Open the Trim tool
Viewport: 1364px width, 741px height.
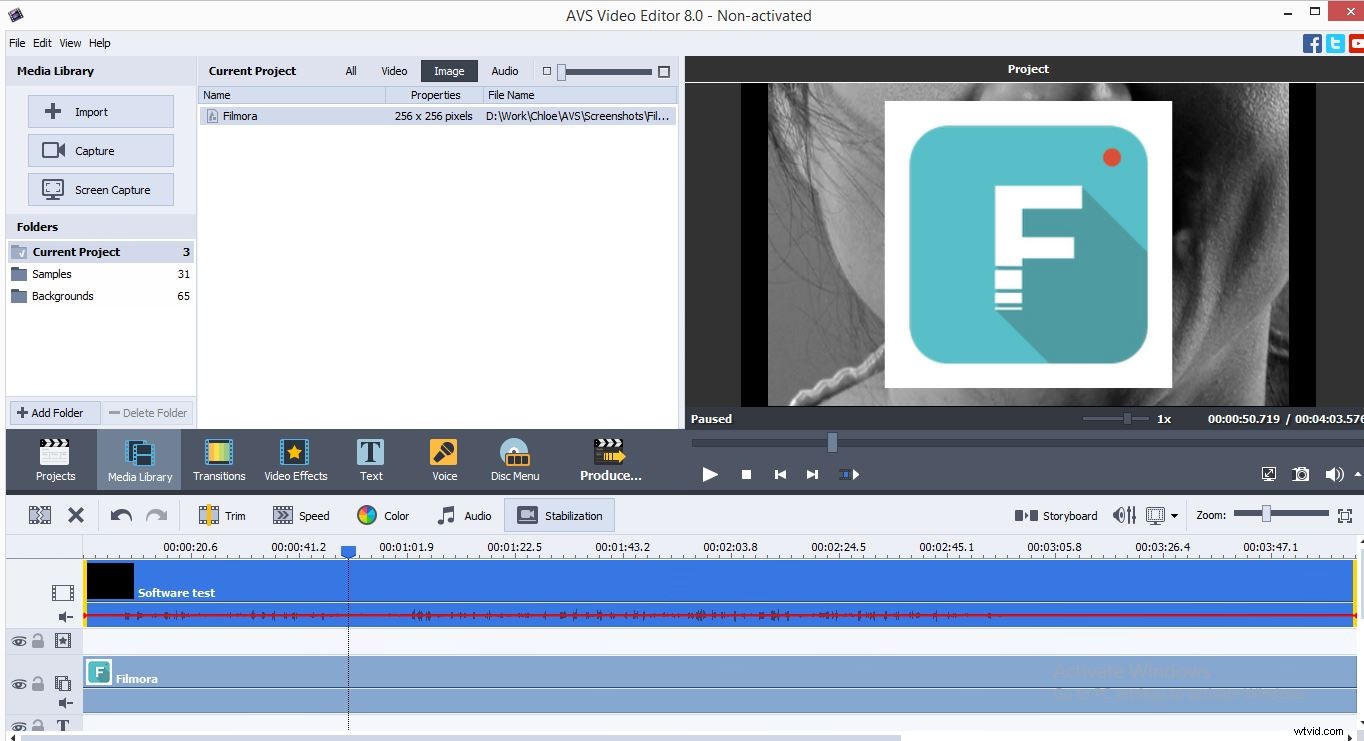[x=222, y=515]
